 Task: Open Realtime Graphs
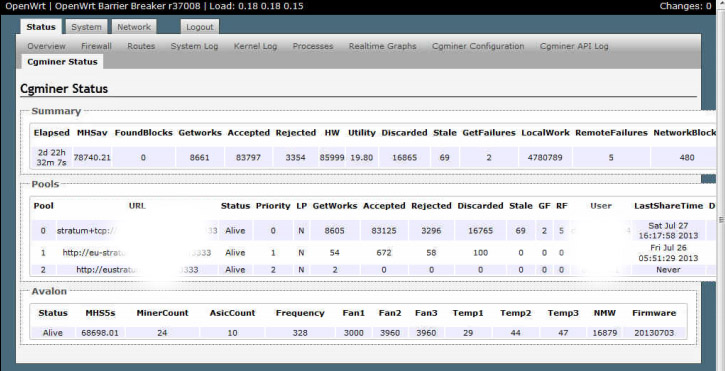pos(382,46)
